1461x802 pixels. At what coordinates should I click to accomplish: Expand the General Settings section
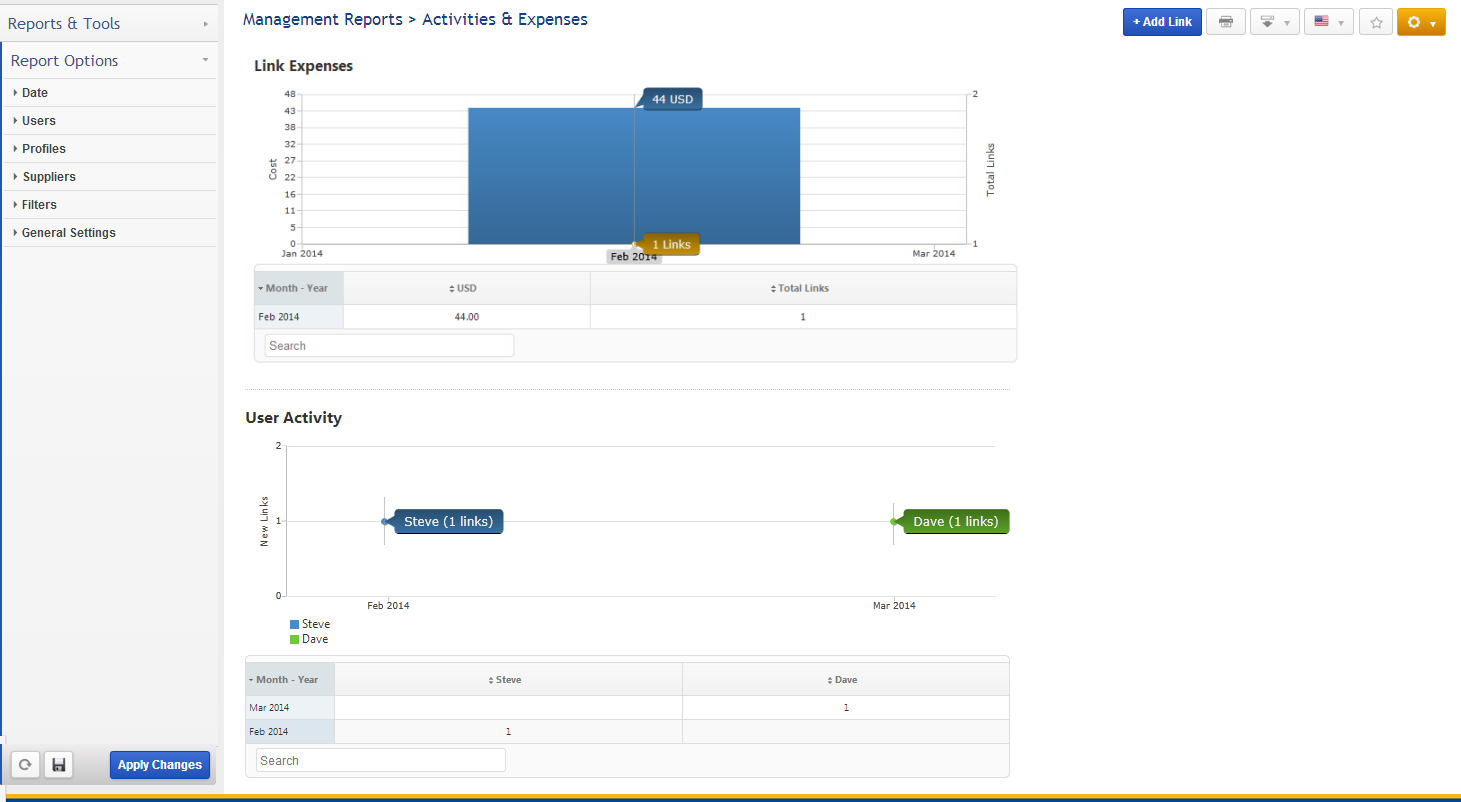(x=68, y=233)
